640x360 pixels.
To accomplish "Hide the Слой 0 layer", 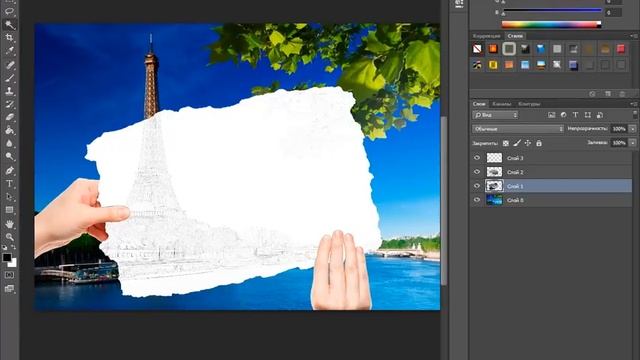I will click(x=477, y=200).
